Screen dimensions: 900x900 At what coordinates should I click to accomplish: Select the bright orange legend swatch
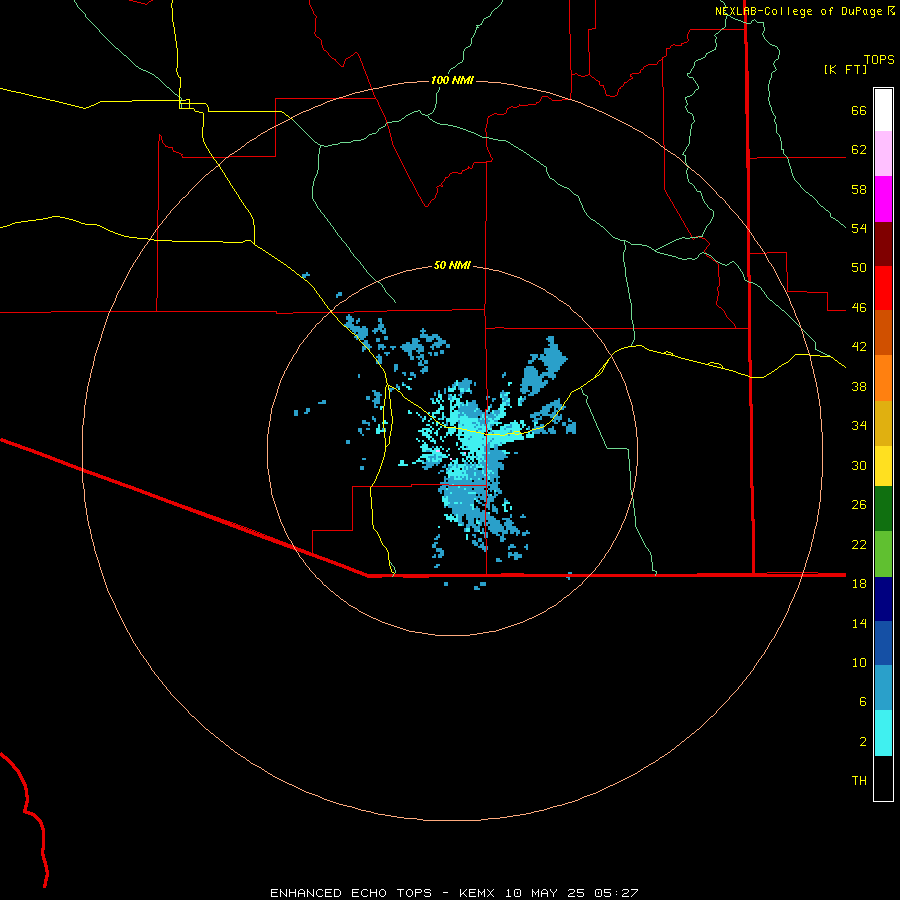[x=883, y=378]
